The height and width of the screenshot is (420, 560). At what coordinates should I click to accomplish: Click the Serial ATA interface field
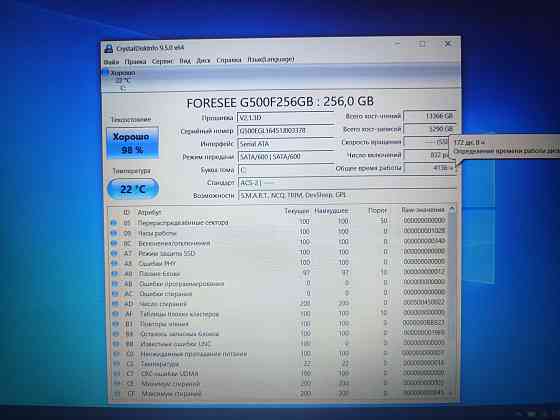286,144
